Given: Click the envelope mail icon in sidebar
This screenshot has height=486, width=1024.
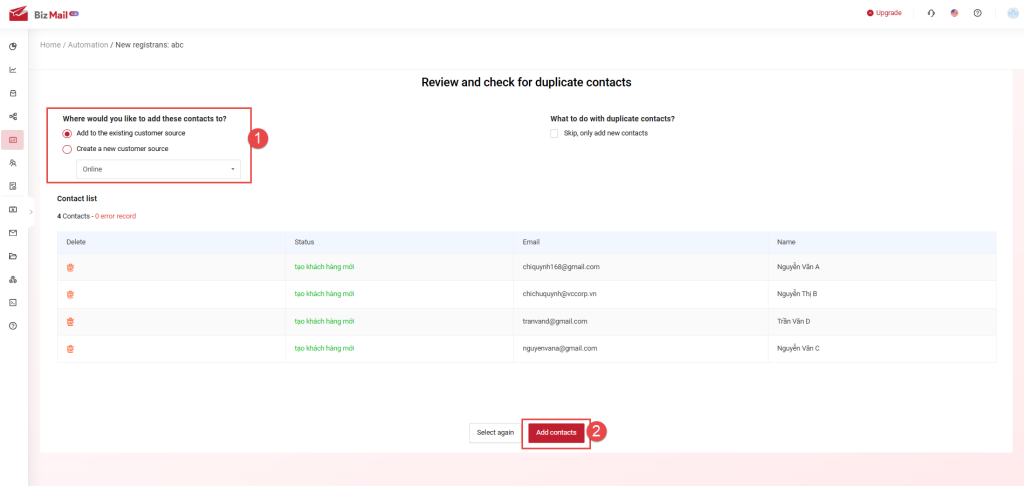Looking at the screenshot, I should [13, 233].
